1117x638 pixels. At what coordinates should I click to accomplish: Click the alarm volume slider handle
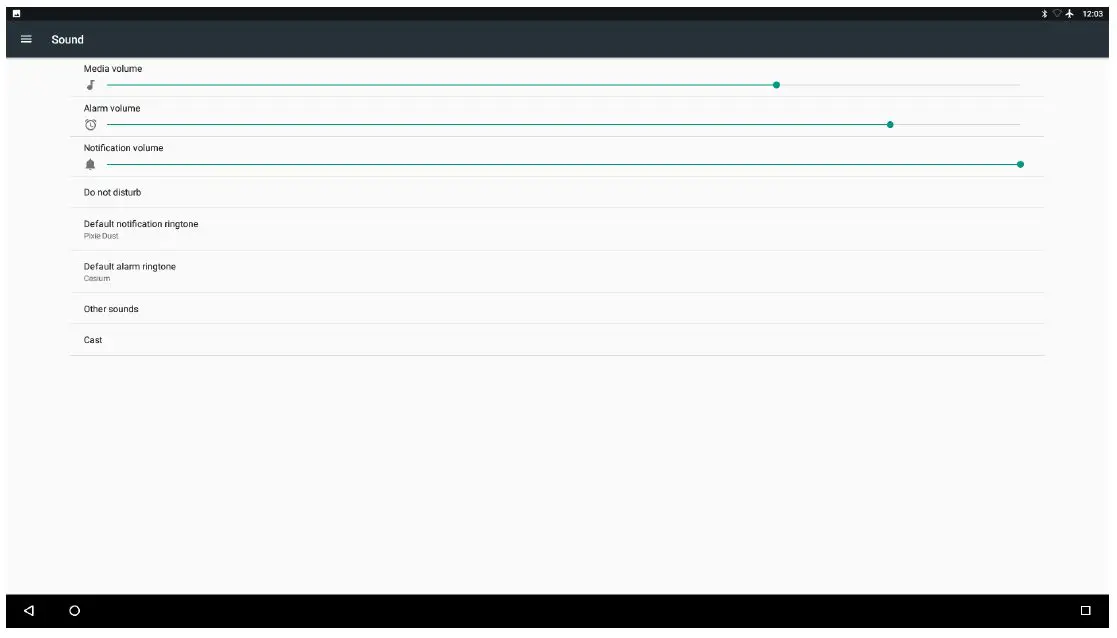click(890, 125)
